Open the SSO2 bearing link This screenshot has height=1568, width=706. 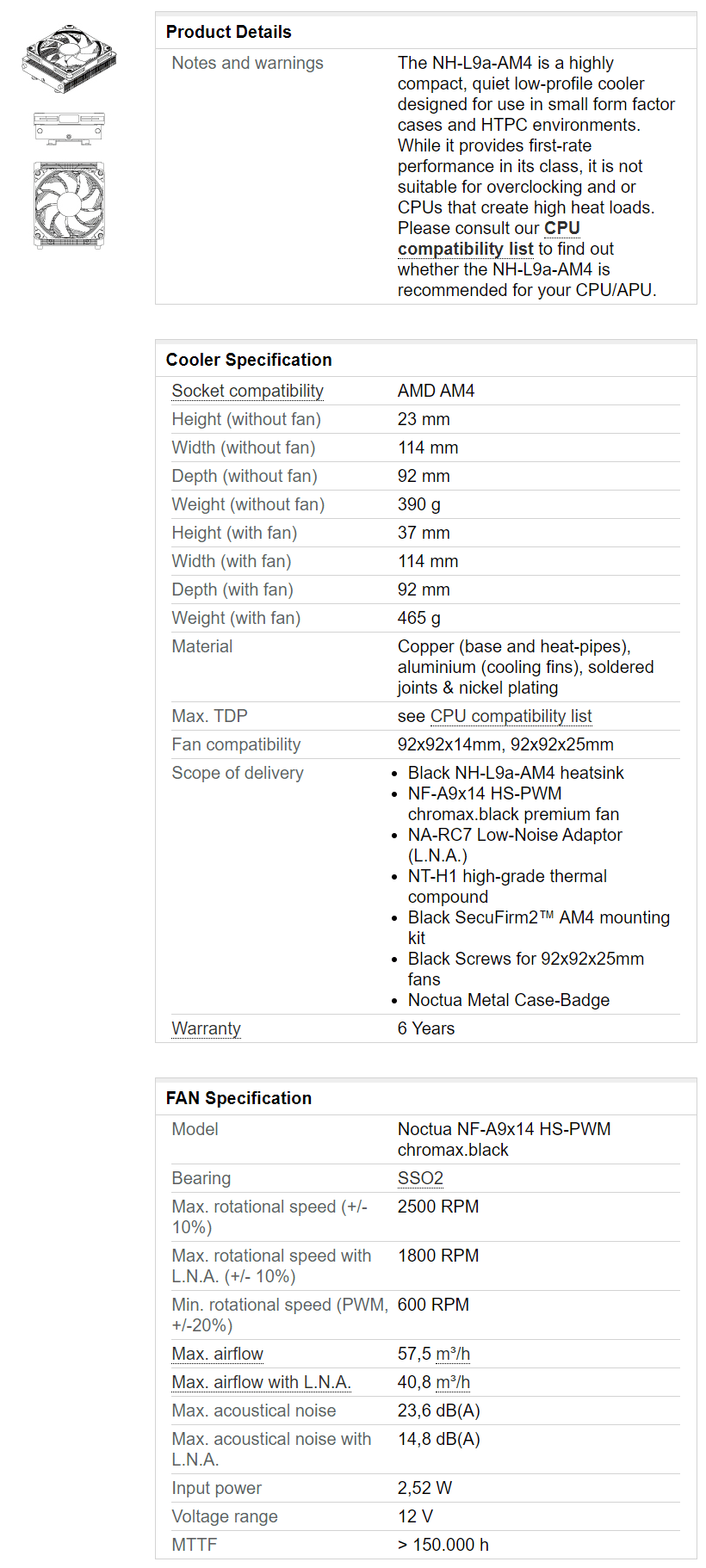tap(420, 1178)
